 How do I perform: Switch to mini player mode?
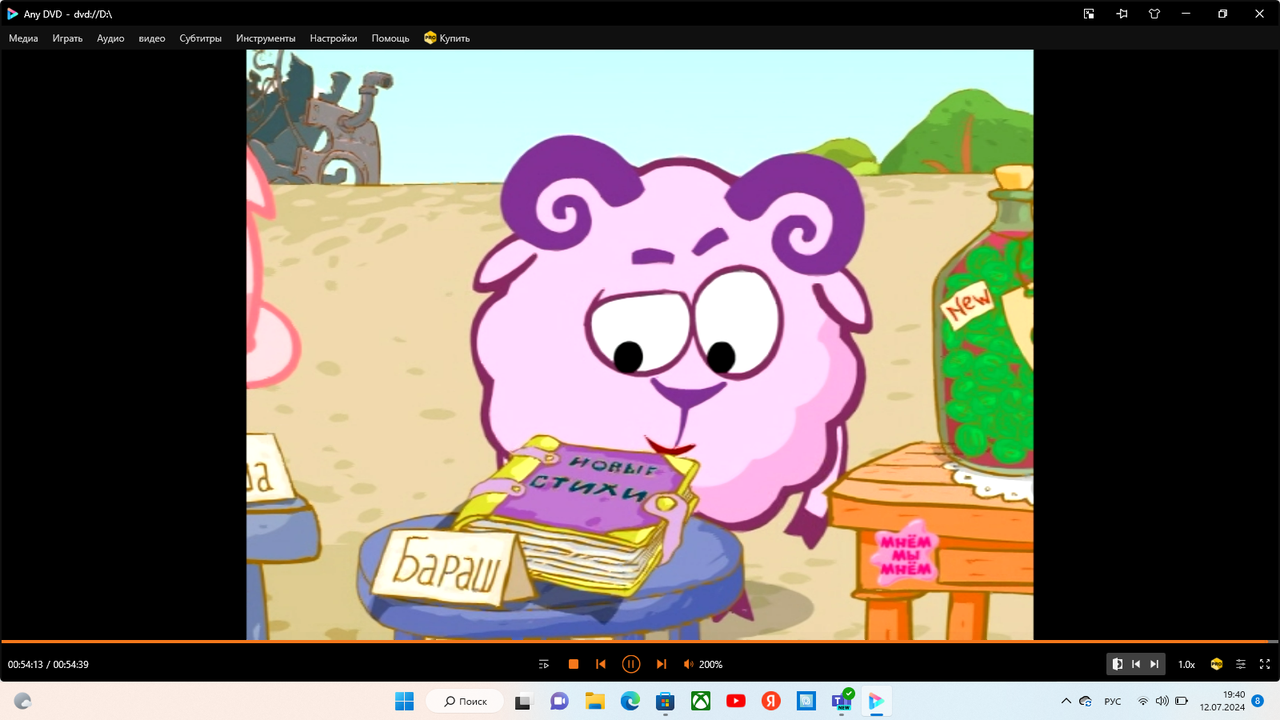click(x=1089, y=14)
